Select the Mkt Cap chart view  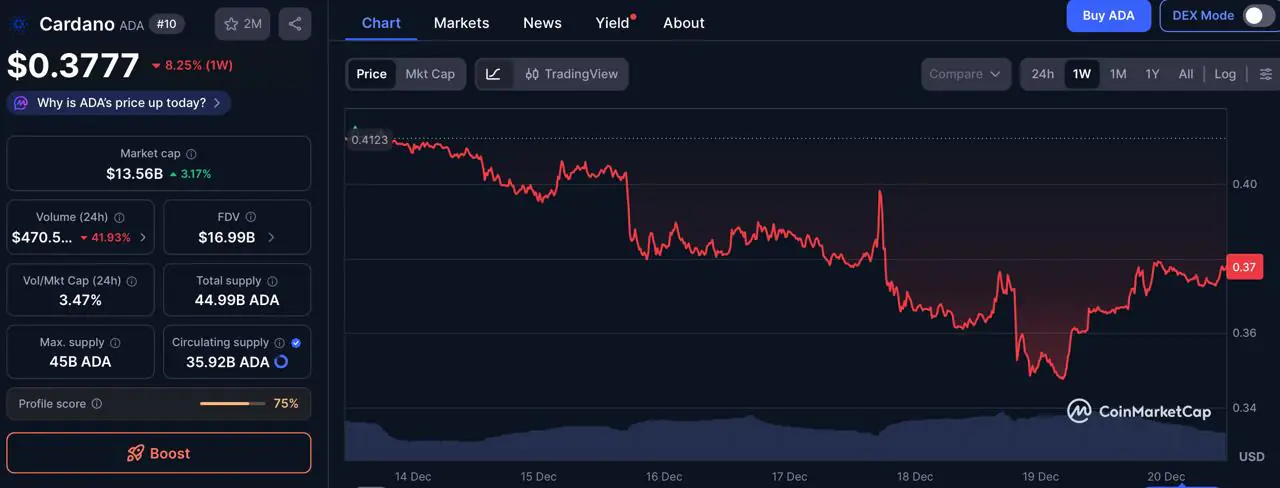pos(430,74)
